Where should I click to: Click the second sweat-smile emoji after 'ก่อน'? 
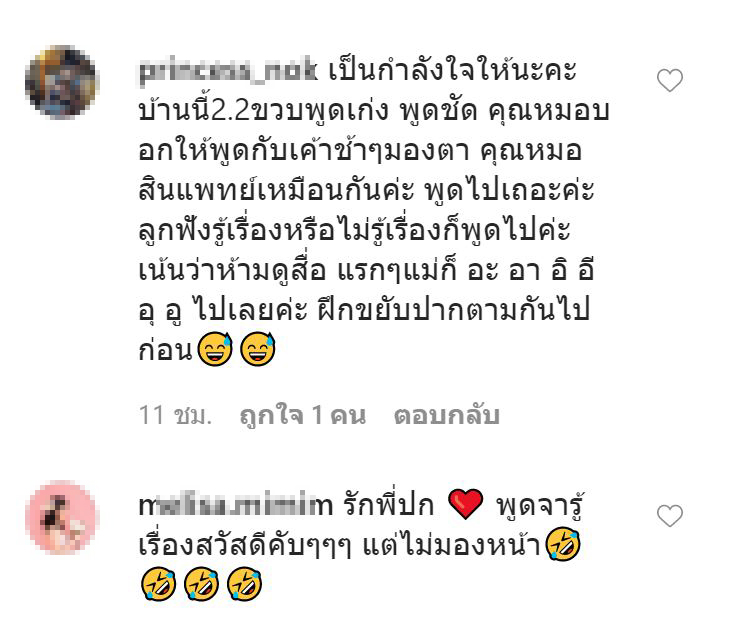257,348
